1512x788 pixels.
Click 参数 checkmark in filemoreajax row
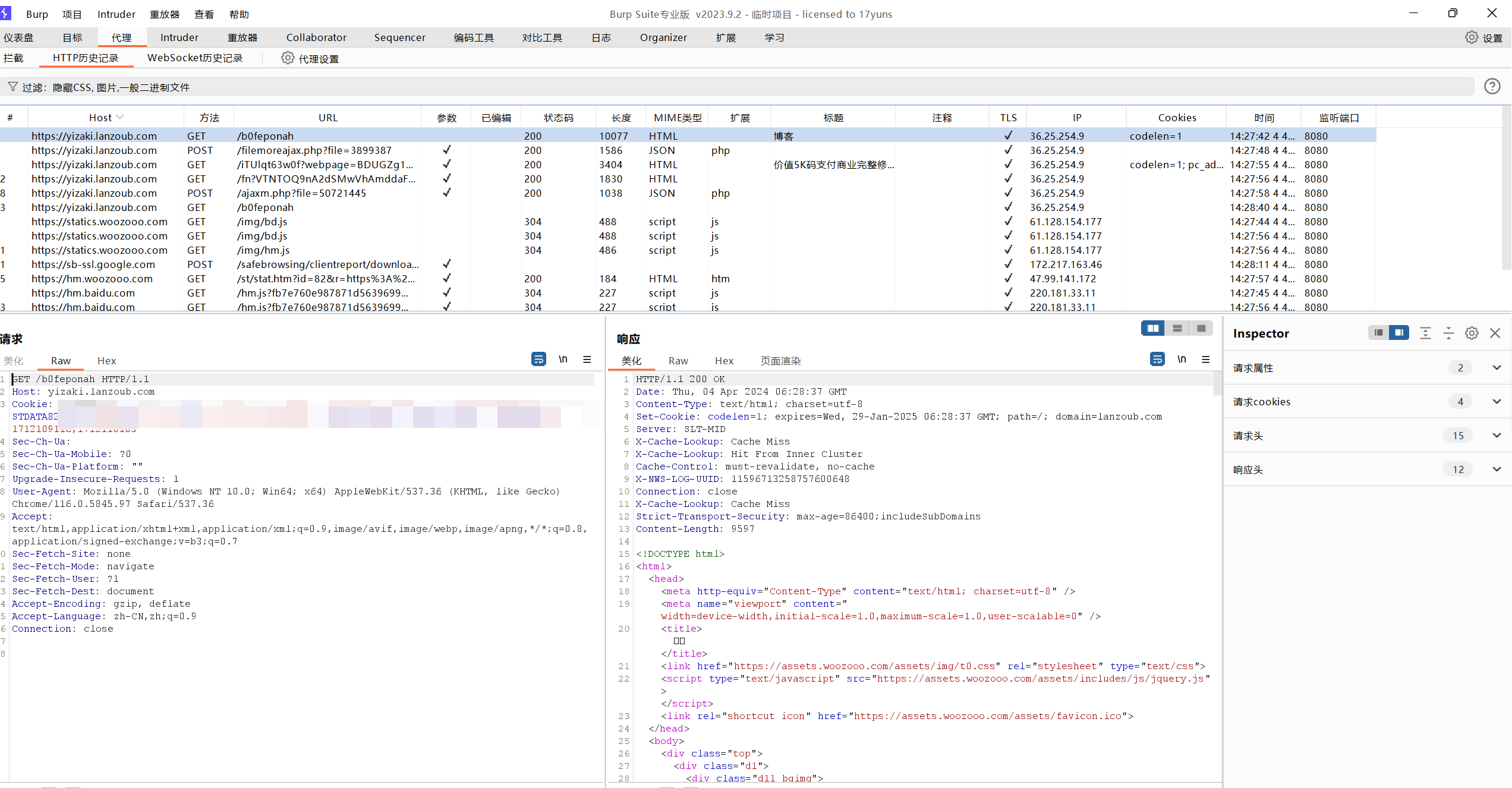coord(446,150)
